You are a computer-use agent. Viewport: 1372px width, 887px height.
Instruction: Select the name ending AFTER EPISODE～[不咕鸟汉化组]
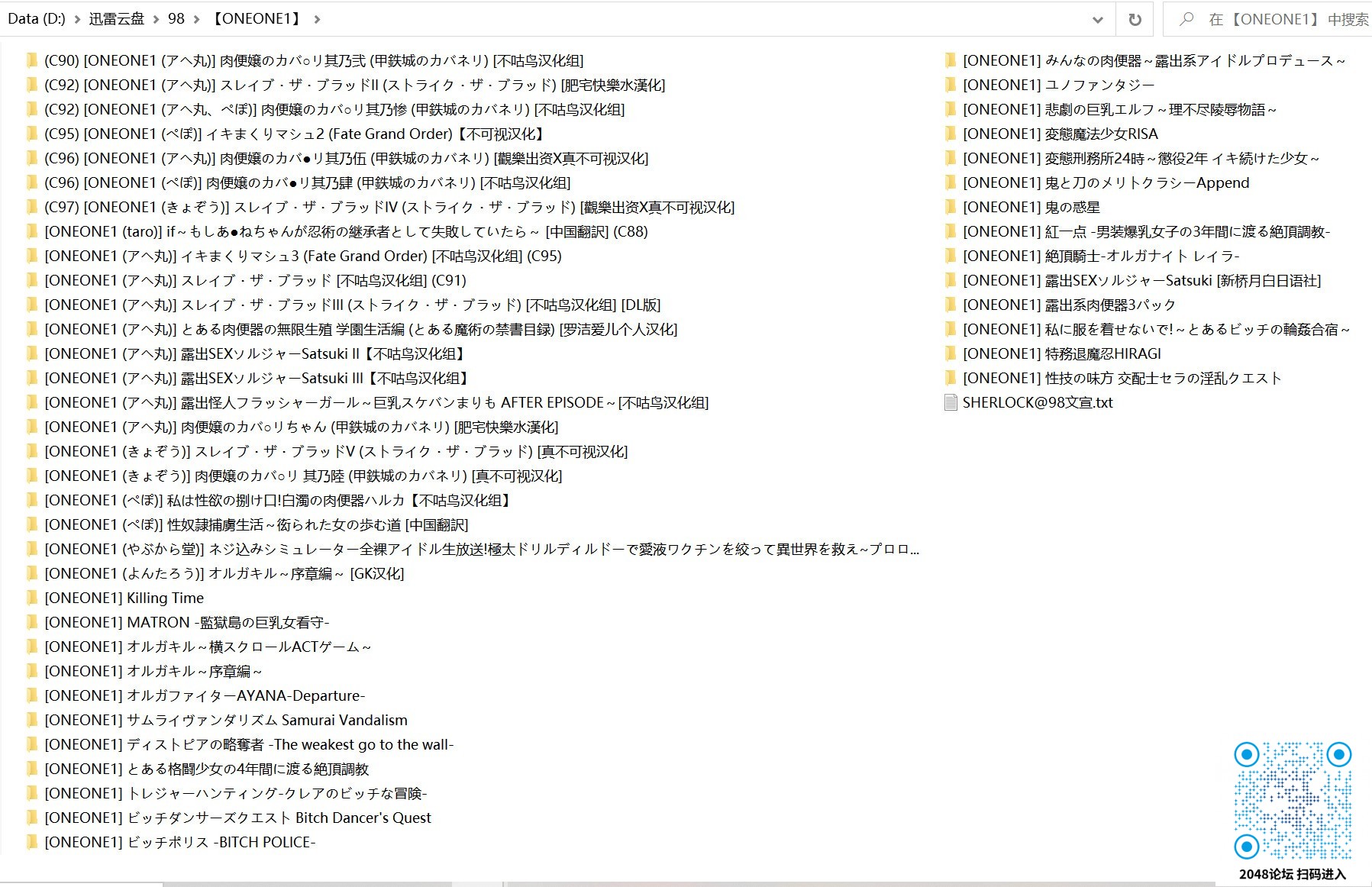[x=376, y=402]
